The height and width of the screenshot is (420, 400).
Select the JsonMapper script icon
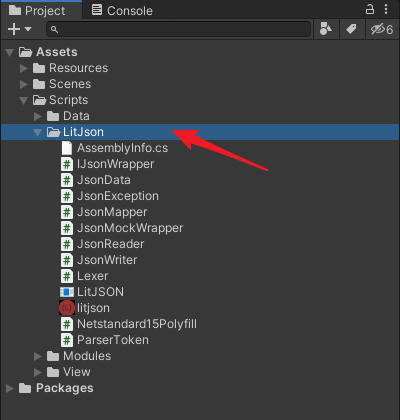tap(67, 212)
